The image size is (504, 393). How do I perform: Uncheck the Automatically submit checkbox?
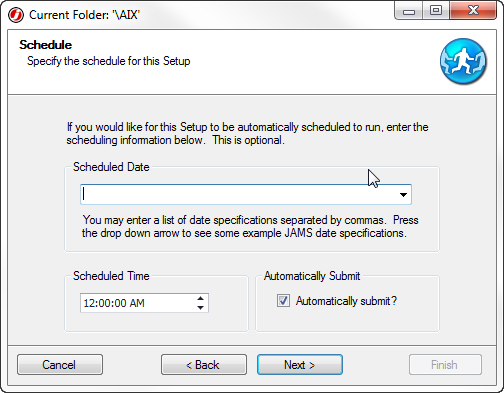tap(283, 301)
